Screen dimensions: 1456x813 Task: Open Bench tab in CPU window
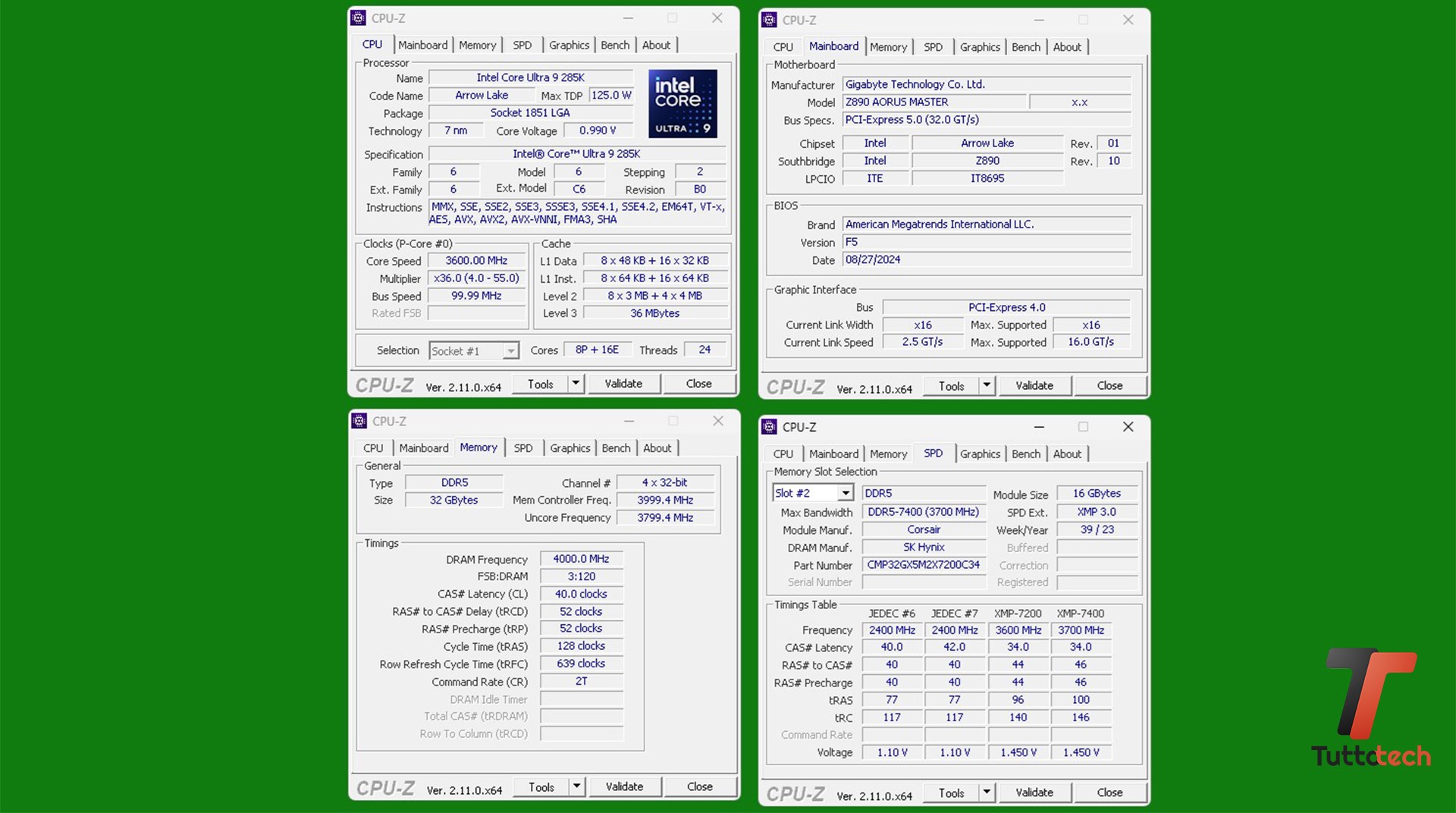pos(615,46)
